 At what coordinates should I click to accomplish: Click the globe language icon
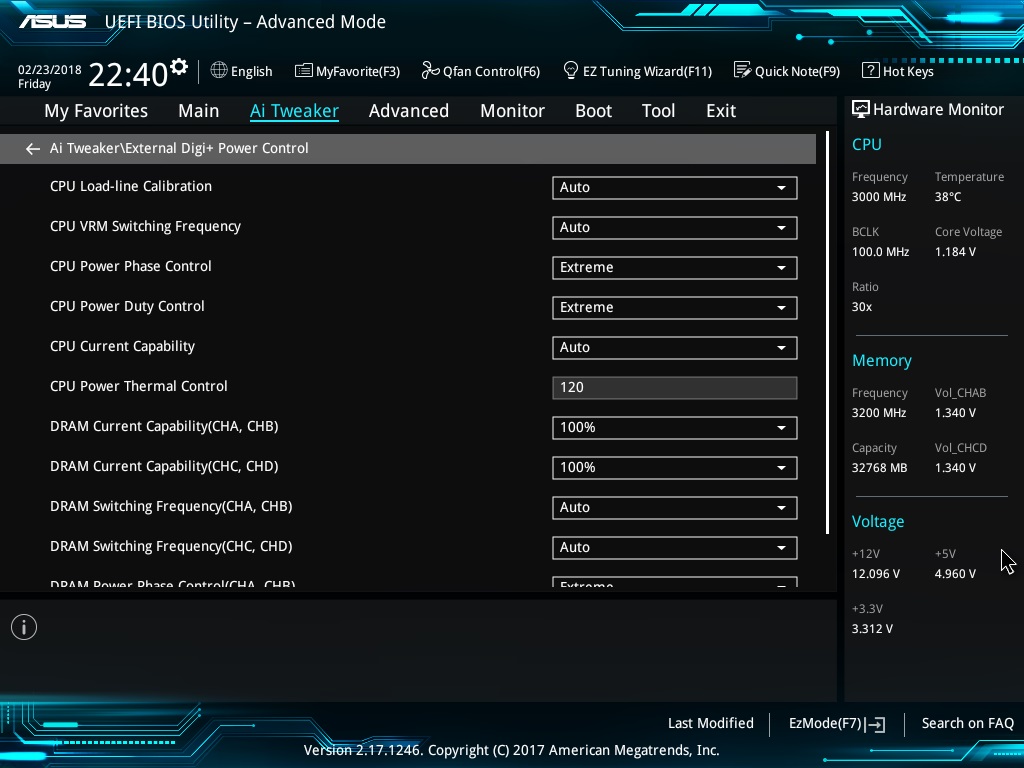(219, 71)
